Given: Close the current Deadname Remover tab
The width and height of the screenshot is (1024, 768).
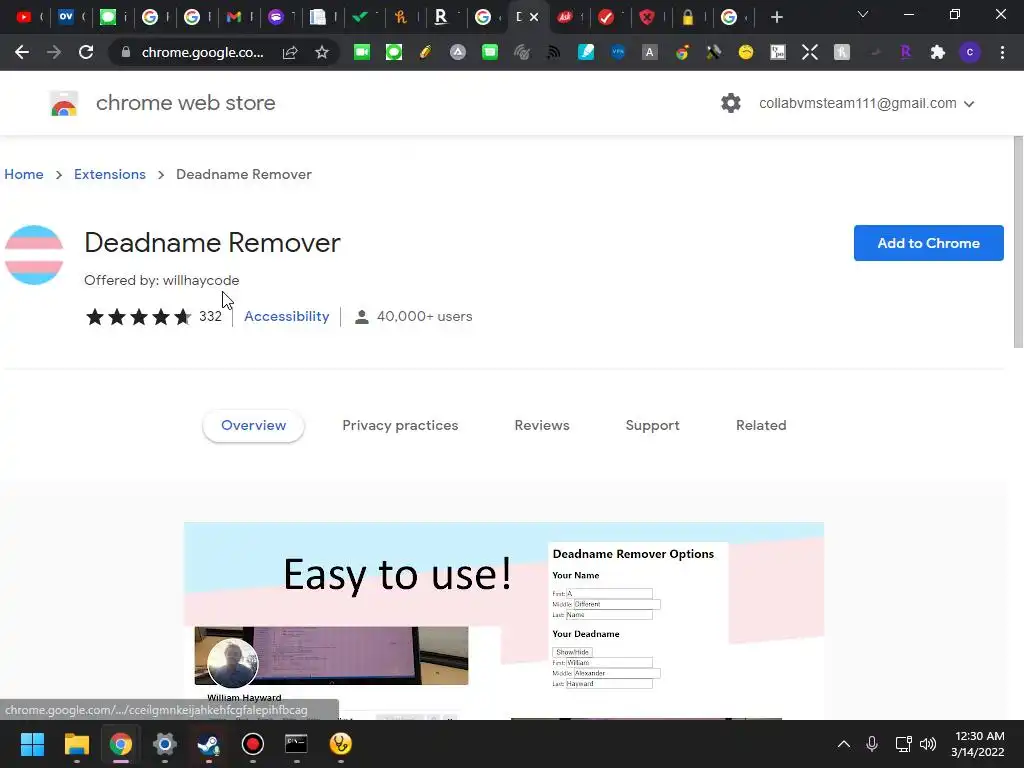Looking at the screenshot, I should click(x=534, y=17).
